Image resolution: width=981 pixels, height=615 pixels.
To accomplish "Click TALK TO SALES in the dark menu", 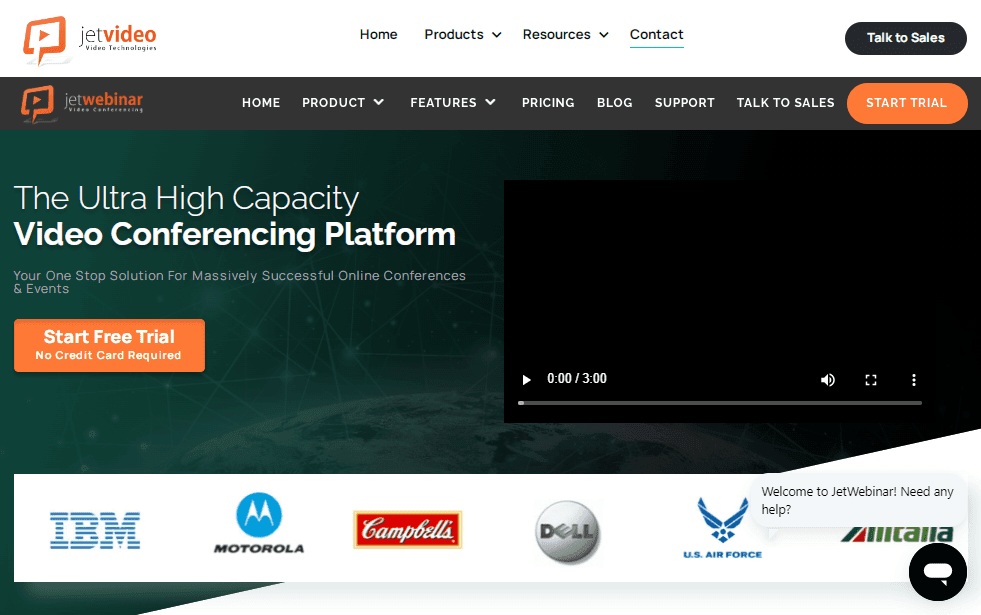I will (x=785, y=103).
